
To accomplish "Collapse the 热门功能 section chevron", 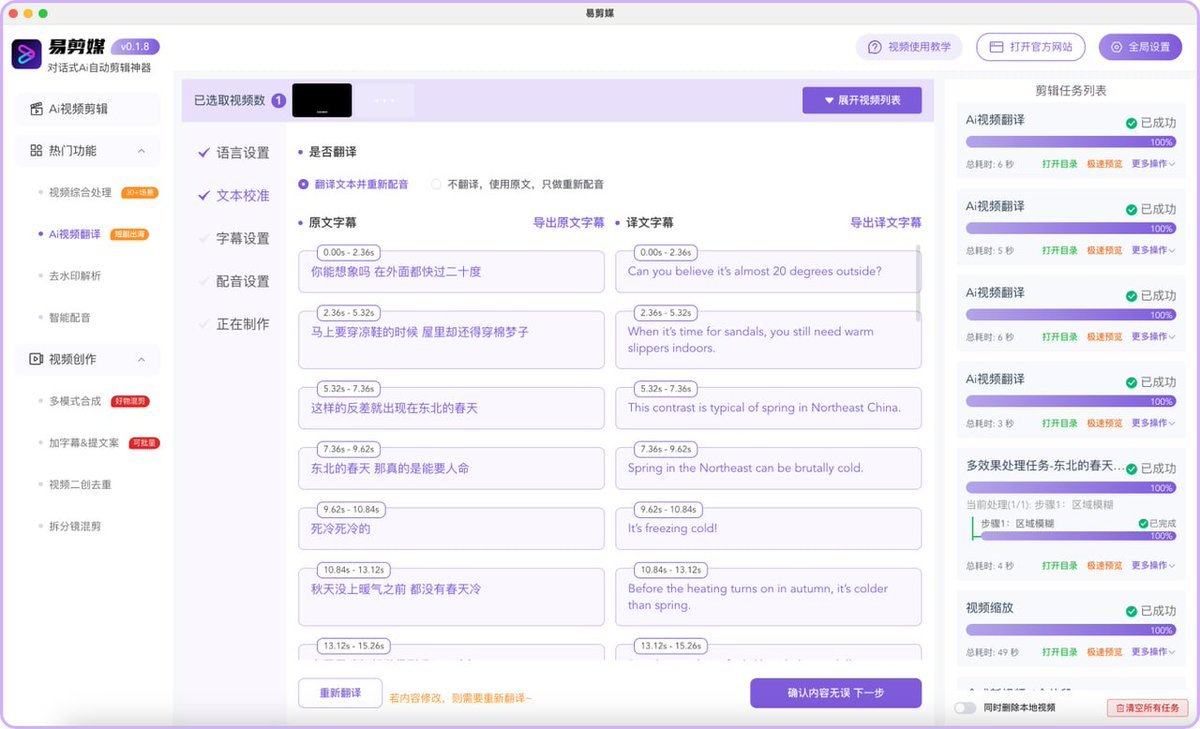I will pos(141,151).
